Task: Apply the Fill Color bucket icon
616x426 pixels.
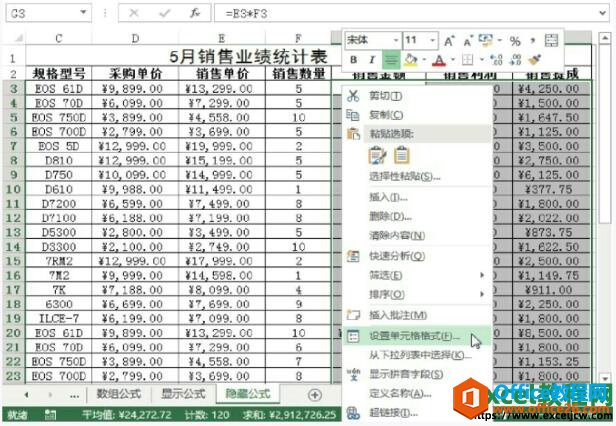Action: tap(411, 60)
